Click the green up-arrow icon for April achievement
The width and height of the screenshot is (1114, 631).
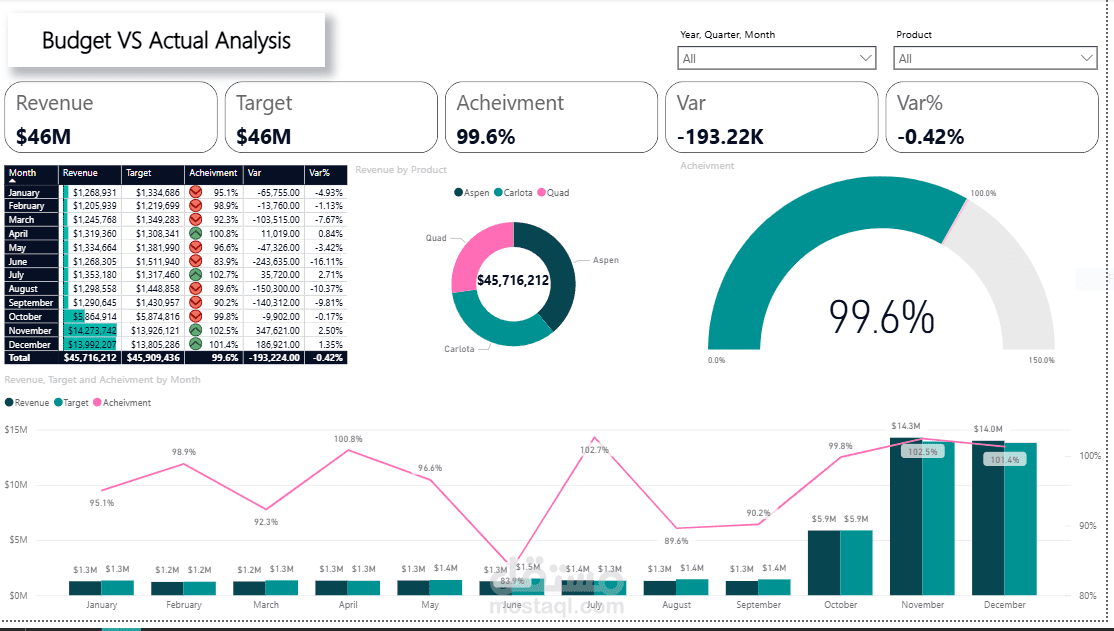tap(195, 233)
